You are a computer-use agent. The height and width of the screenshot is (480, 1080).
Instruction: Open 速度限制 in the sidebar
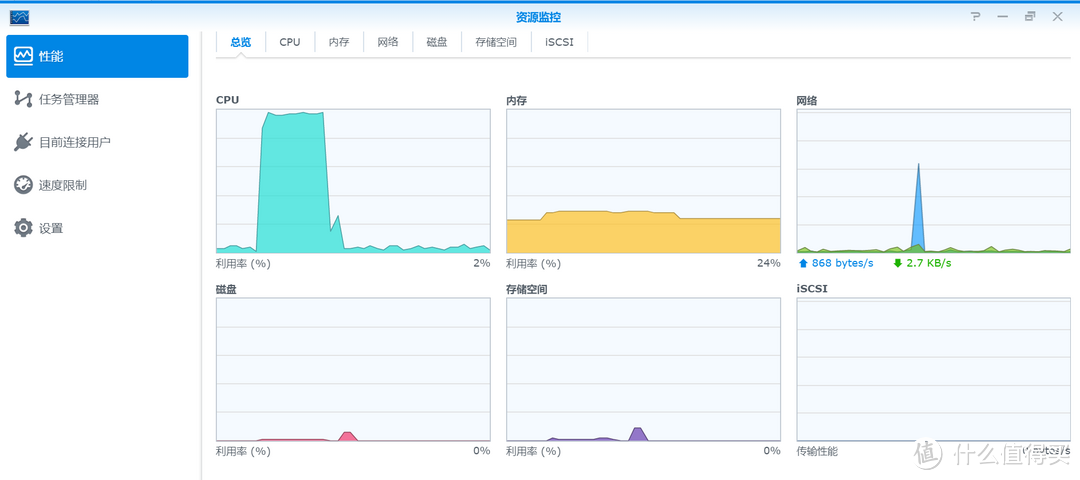pyautogui.click(x=97, y=185)
